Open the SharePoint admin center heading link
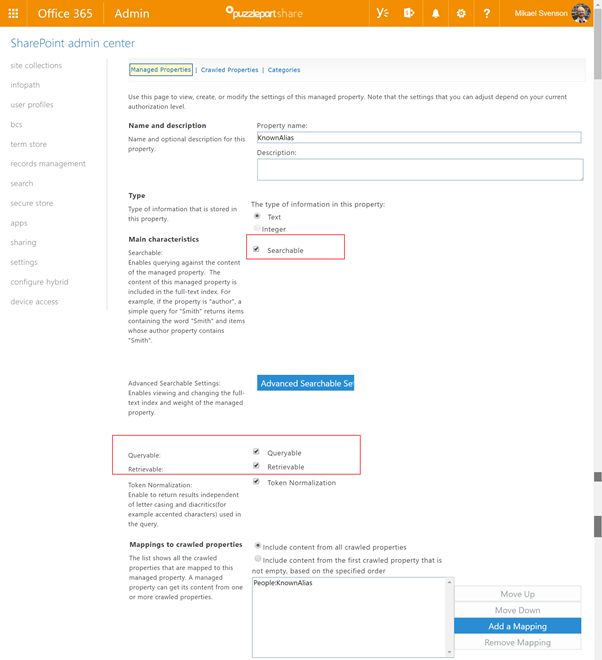Screen dimensions: 602x660 pyautogui.click(x=72, y=43)
